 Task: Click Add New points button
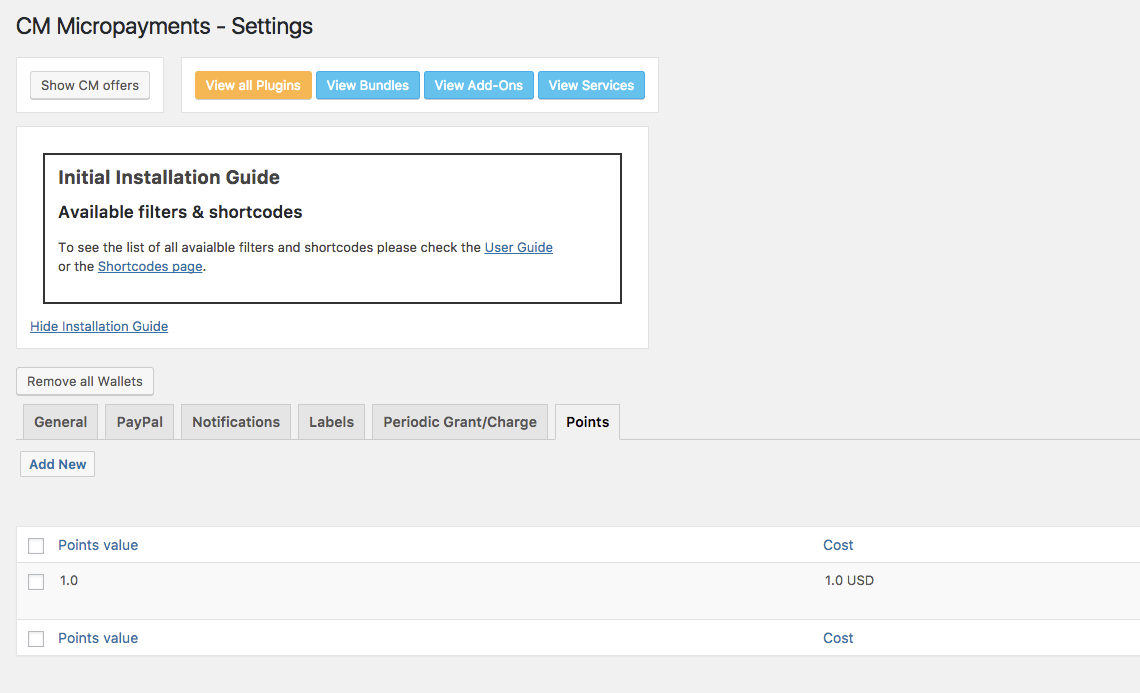[58, 464]
